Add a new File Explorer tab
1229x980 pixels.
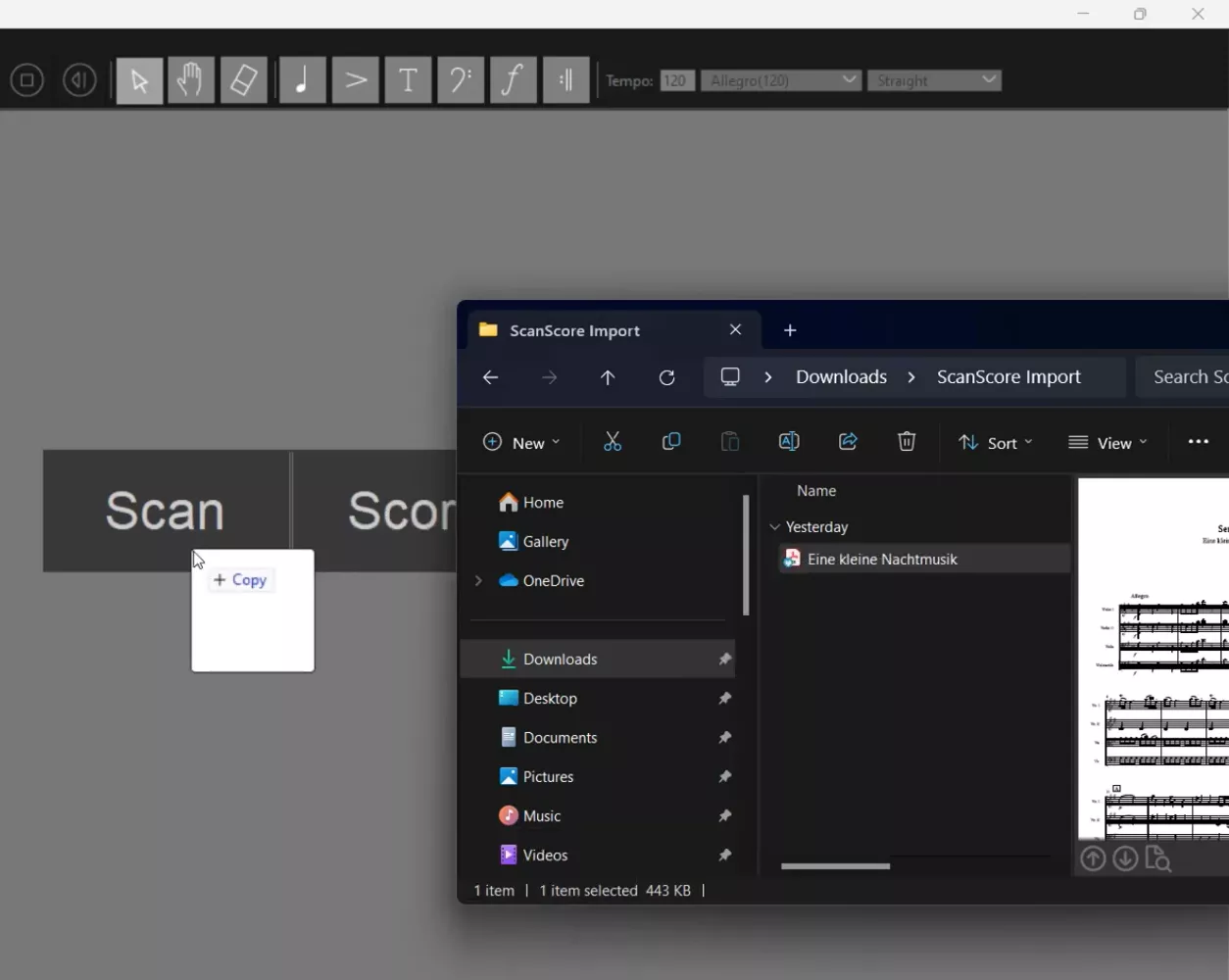(790, 330)
